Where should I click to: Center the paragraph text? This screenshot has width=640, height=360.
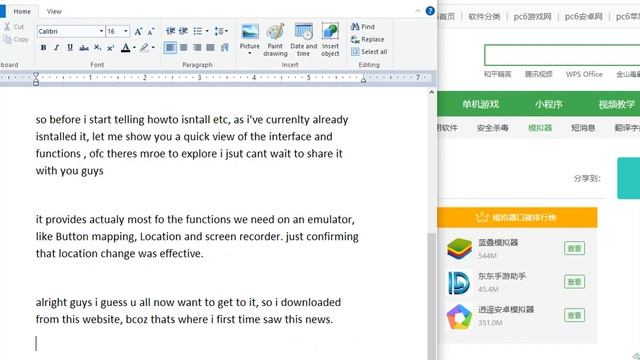point(184,48)
